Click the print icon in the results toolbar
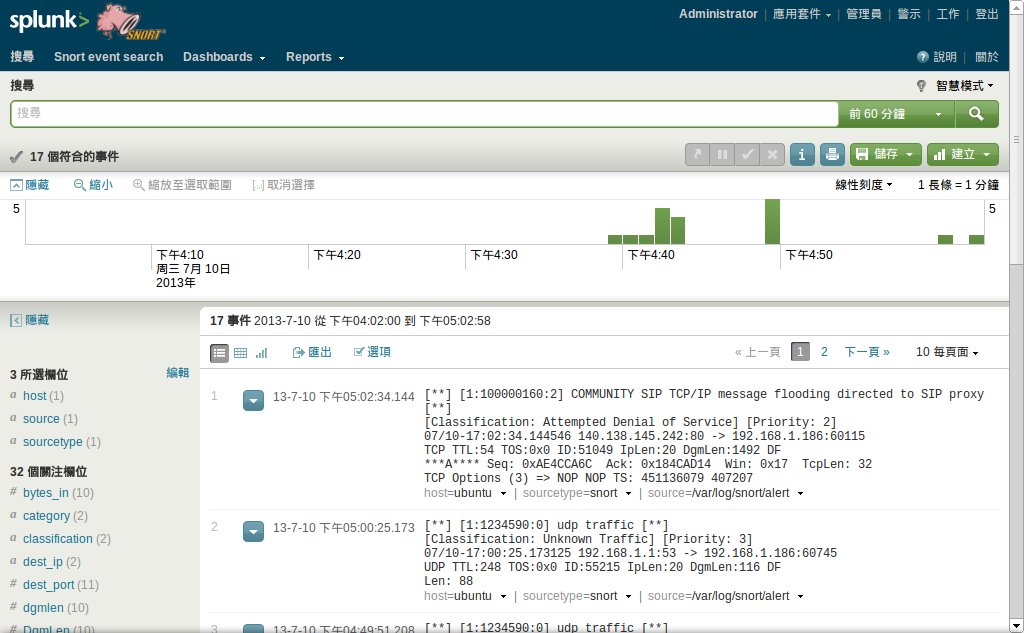Viewport: 1024px width, 633px height. point(831,154)
